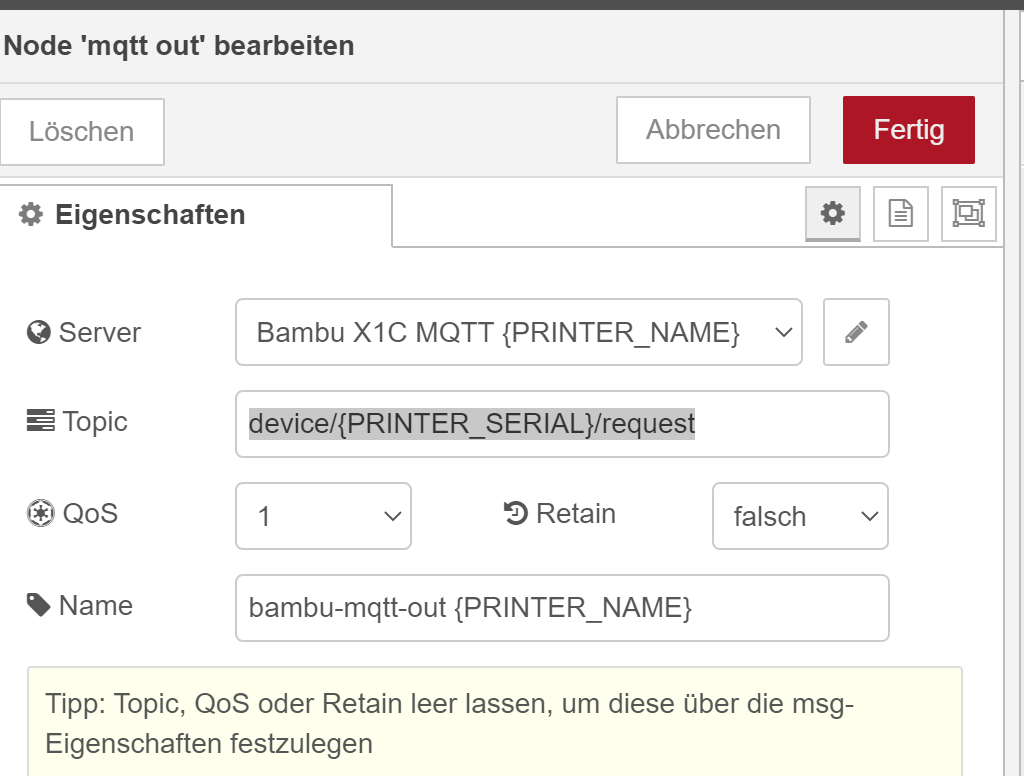Open the Retain dropdown showing falsch
1024x776 pixels.
pos(800,516)
